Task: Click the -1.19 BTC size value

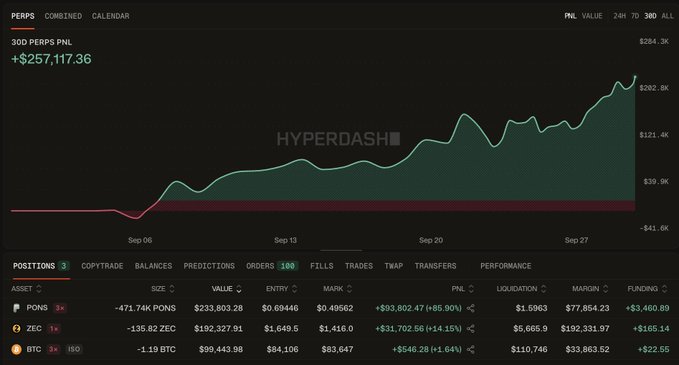Action: [x=156, y=349]
